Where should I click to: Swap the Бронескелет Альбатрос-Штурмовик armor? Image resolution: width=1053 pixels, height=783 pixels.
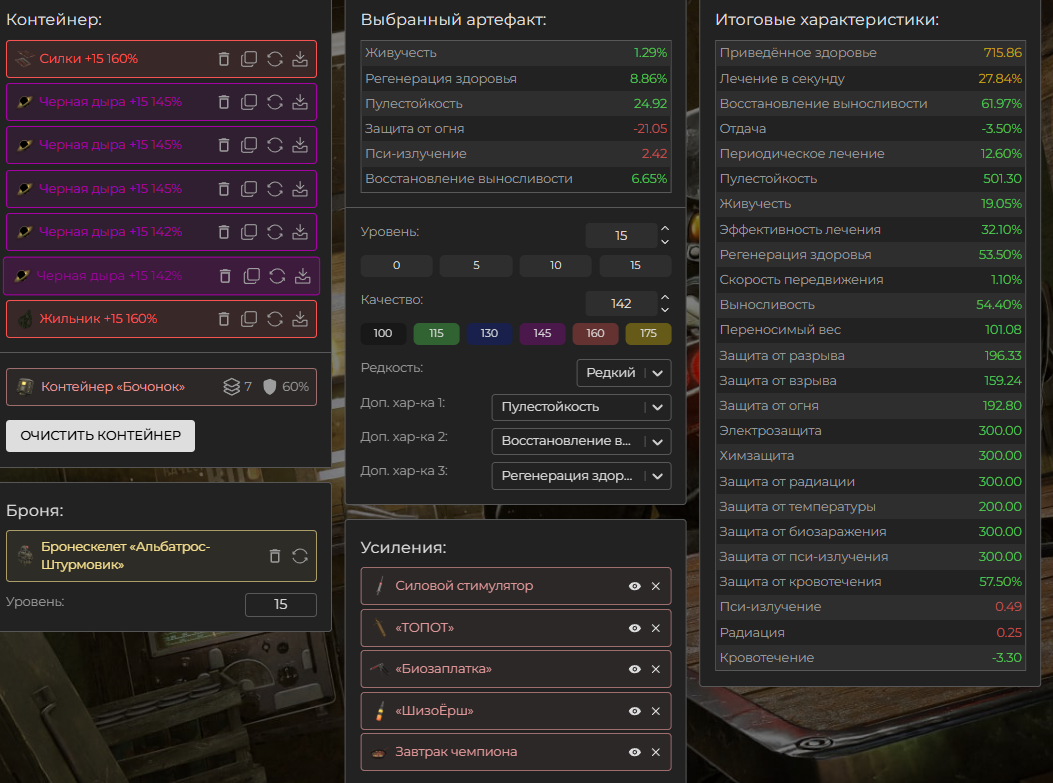299,556
